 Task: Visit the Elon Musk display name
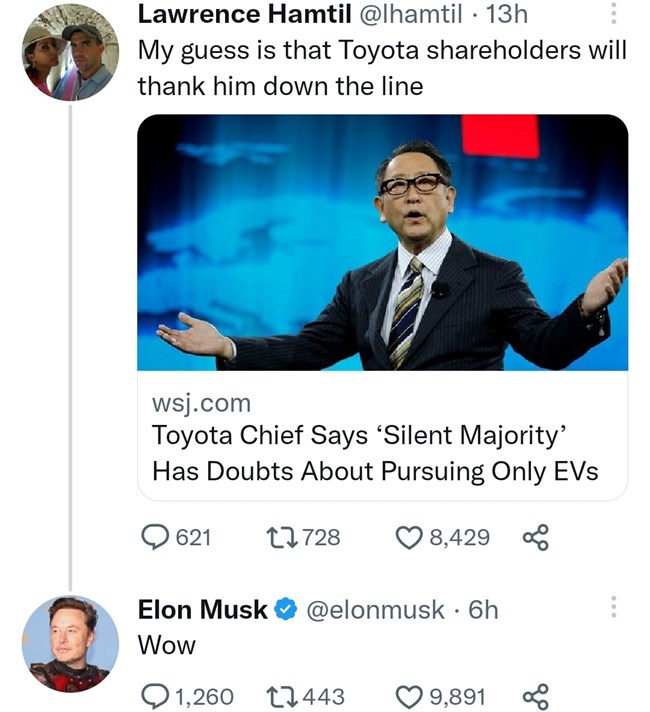[202, 609]
